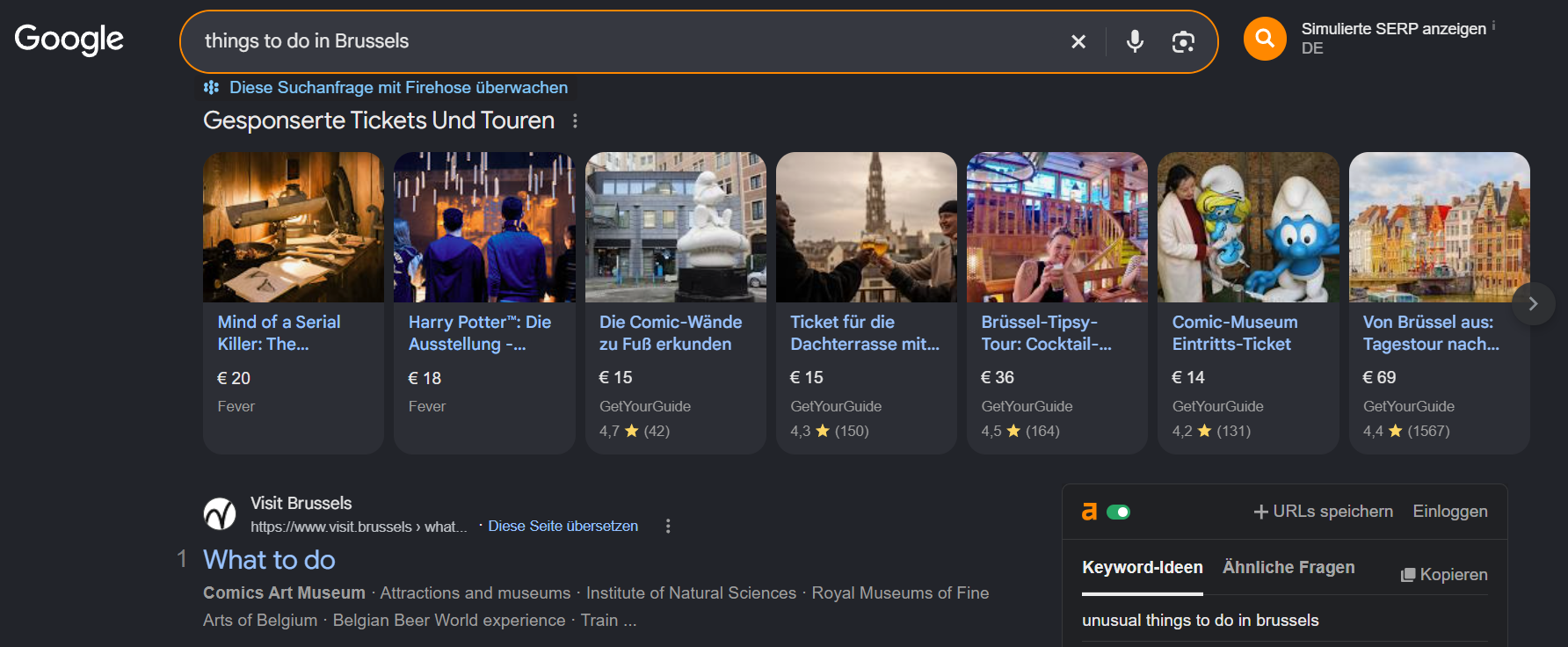This screenshot has height=647, width=1568.
Task: Open the What to do result
Action: point(269,560)
